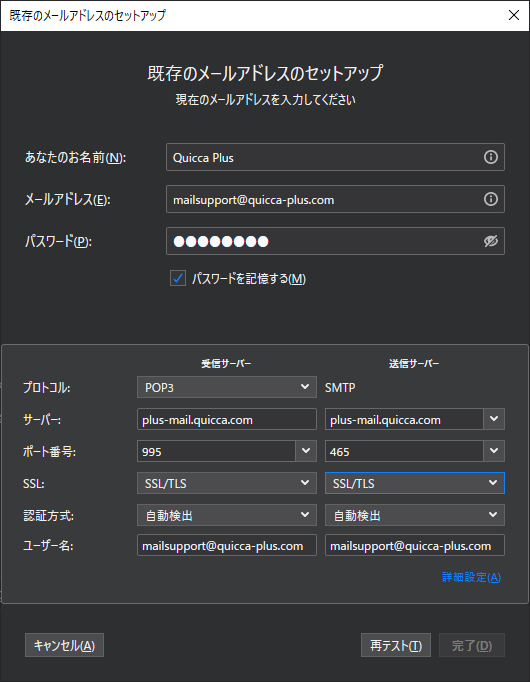Click the キャンセル button
Screen dimensions: 530x682
tap(64, 645)
